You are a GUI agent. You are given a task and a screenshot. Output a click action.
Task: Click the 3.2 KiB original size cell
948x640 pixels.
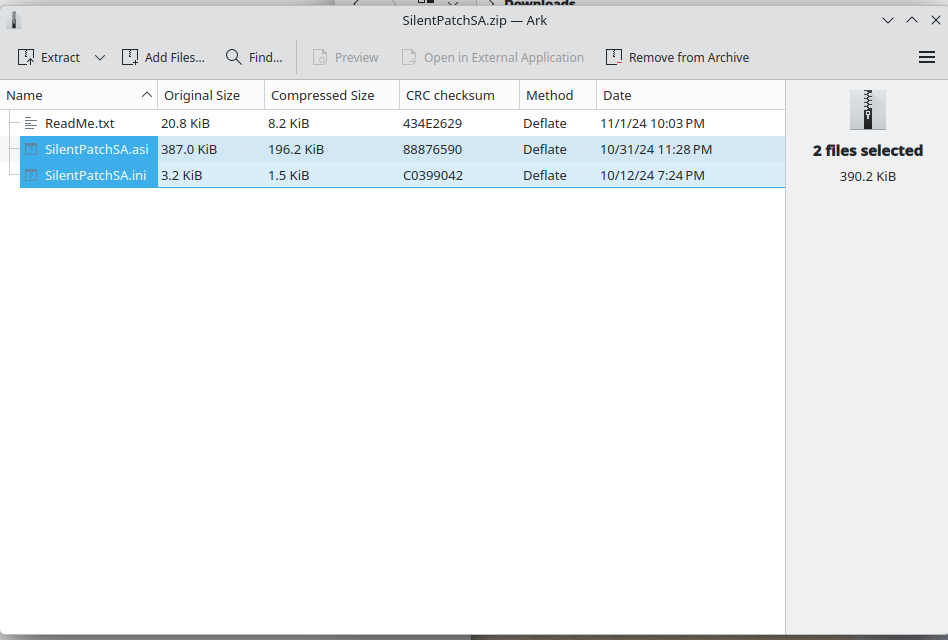[x=182, y=175]
